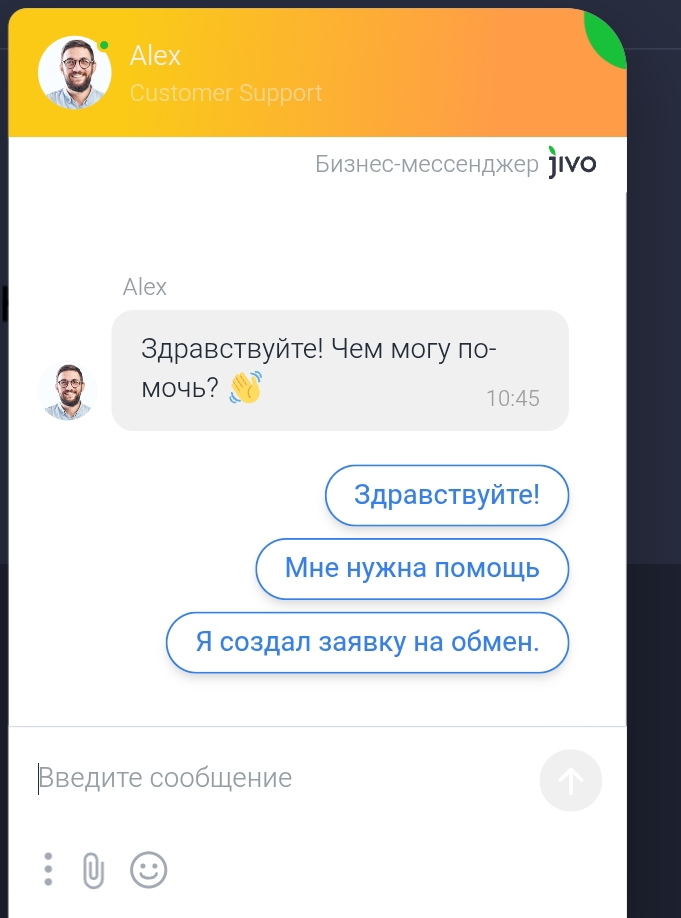Click Alex's large avatar in the header

coord(74,73)
